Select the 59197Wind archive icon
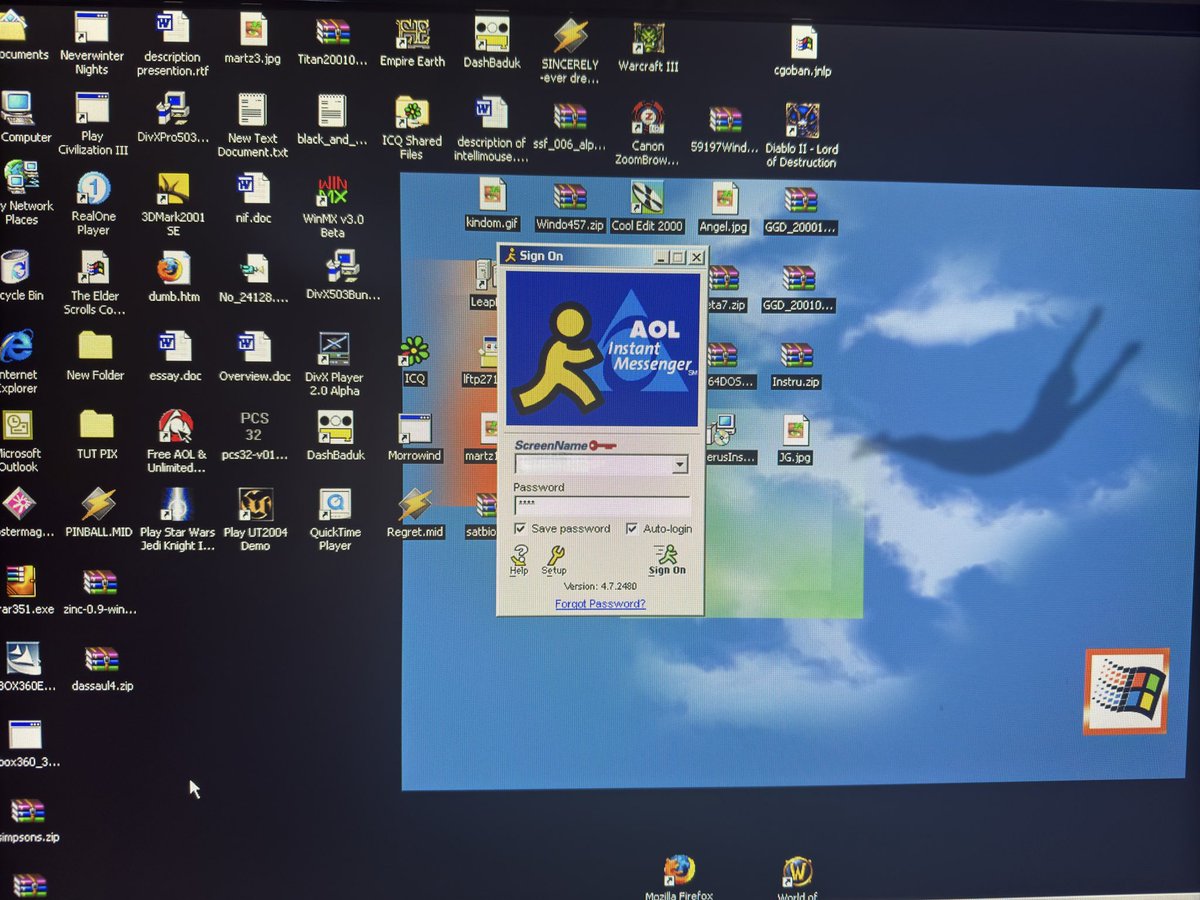 (726, 120)
